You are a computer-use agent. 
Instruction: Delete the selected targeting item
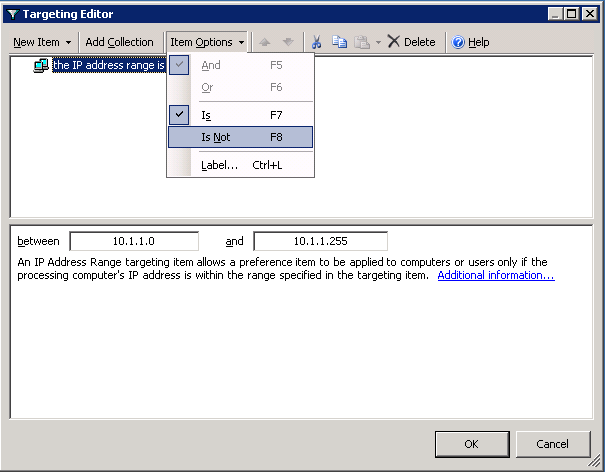411,42
